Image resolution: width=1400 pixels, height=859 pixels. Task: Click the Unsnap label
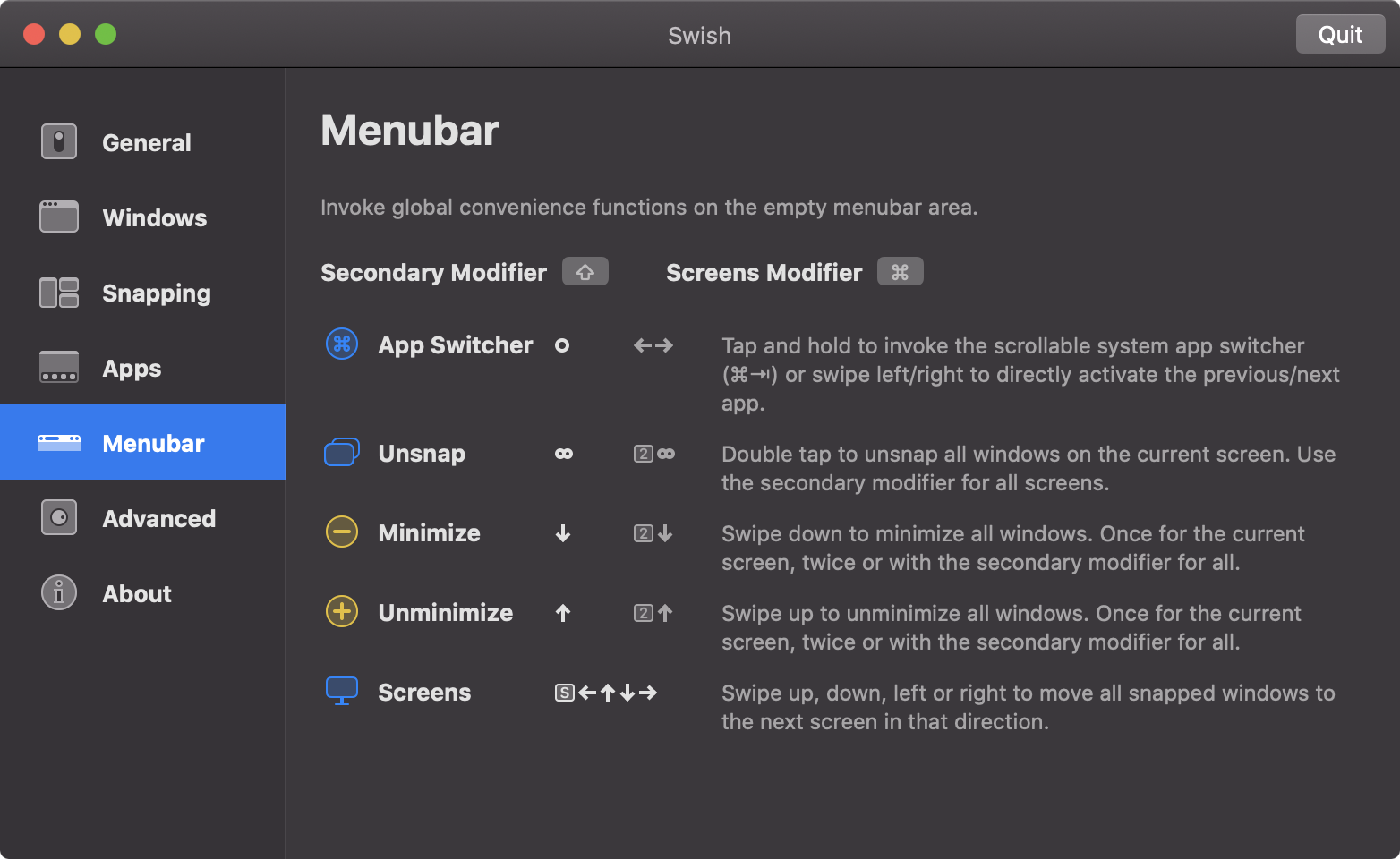(x=422, y=454)
